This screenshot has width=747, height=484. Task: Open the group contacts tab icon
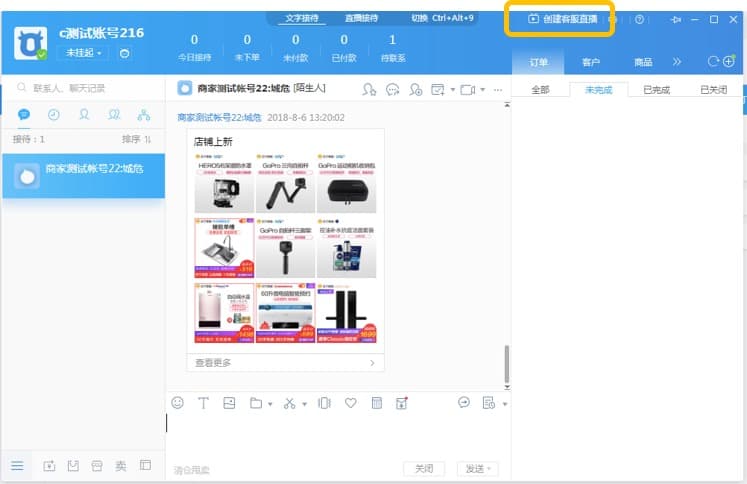[x=114, y=114]
